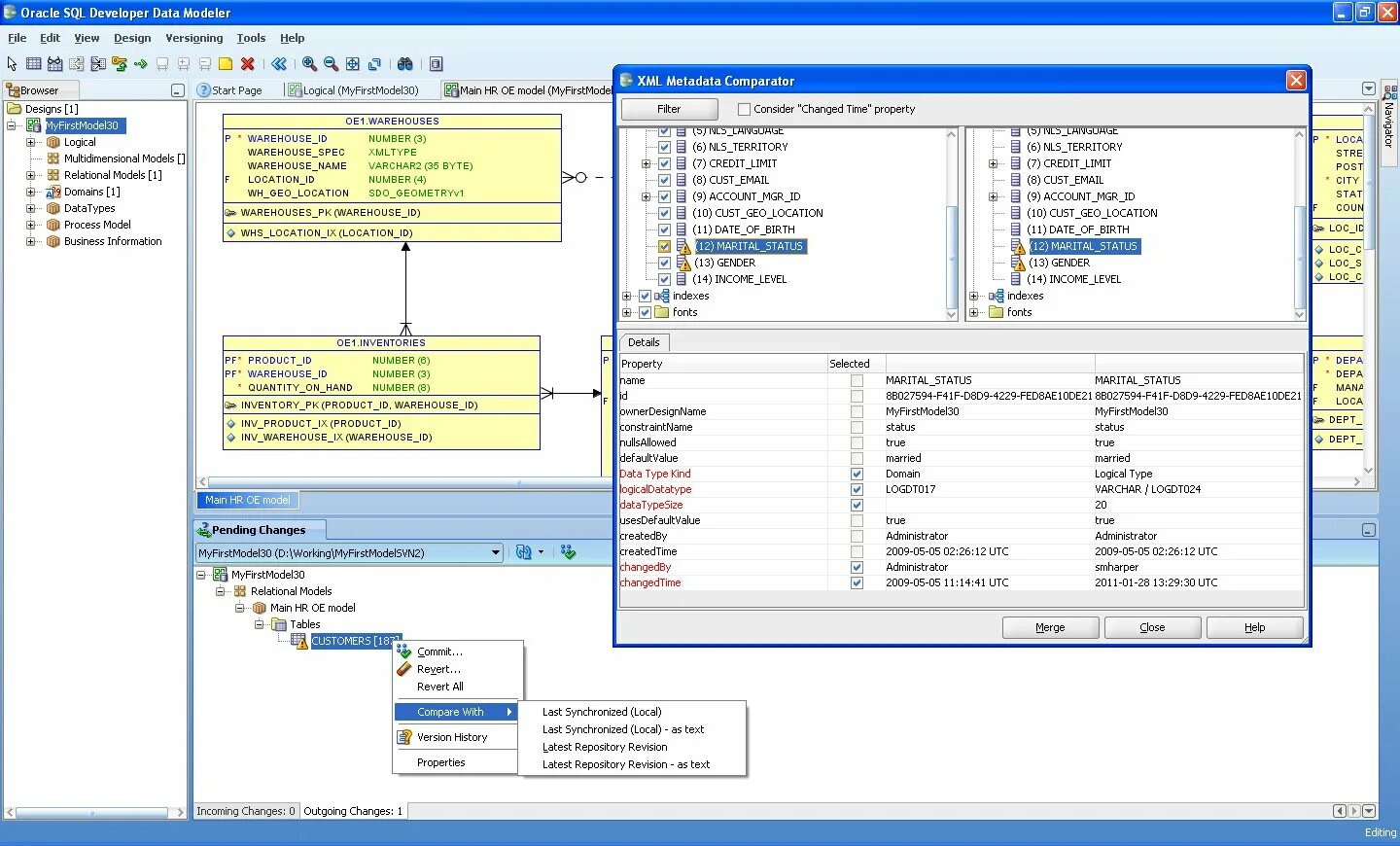Click the Zoom In magnifier toolbar icon
1400x846 pixels.
click(310, 64)
